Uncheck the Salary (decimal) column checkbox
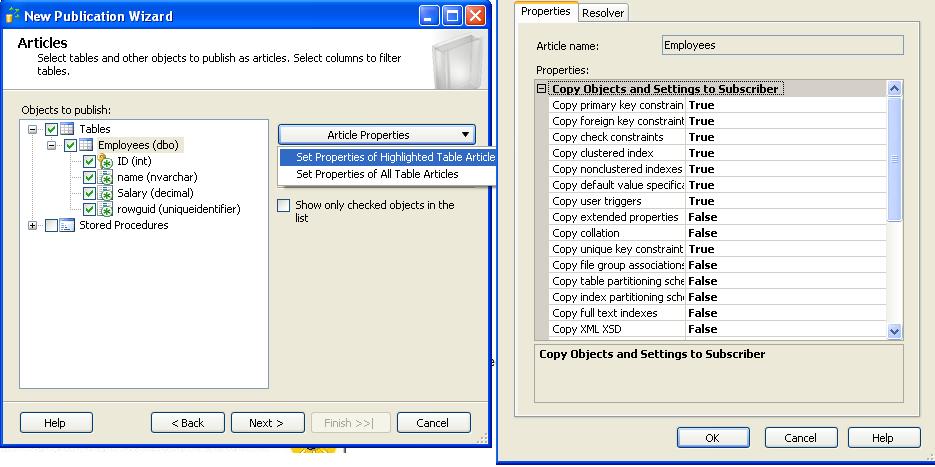This screenshot has width=935, height=467. [x=89, y=193]
